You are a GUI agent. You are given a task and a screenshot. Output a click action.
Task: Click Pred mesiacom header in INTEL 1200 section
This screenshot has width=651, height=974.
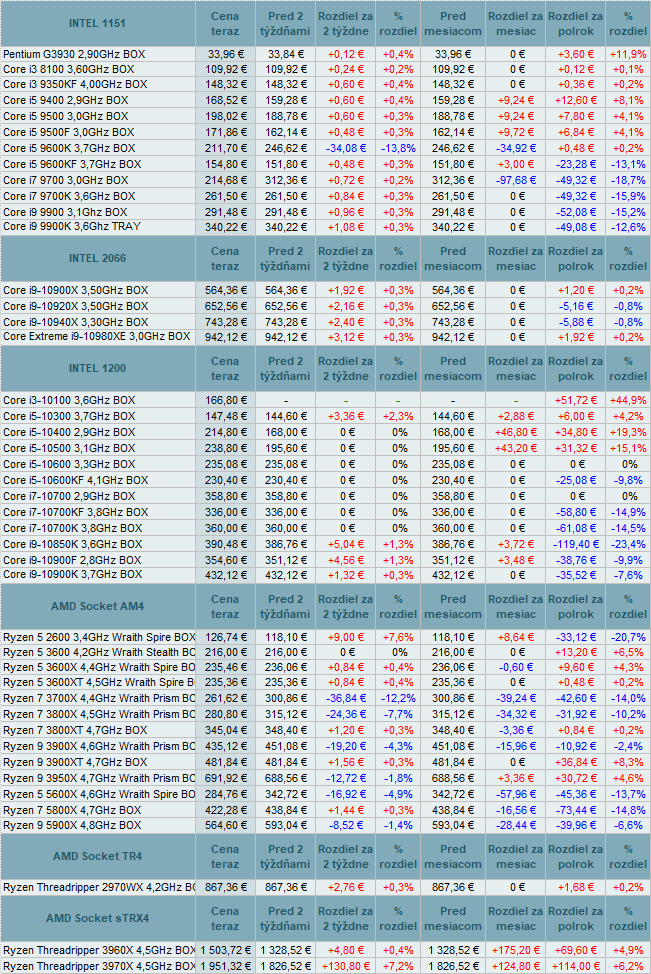coord(453,368)
